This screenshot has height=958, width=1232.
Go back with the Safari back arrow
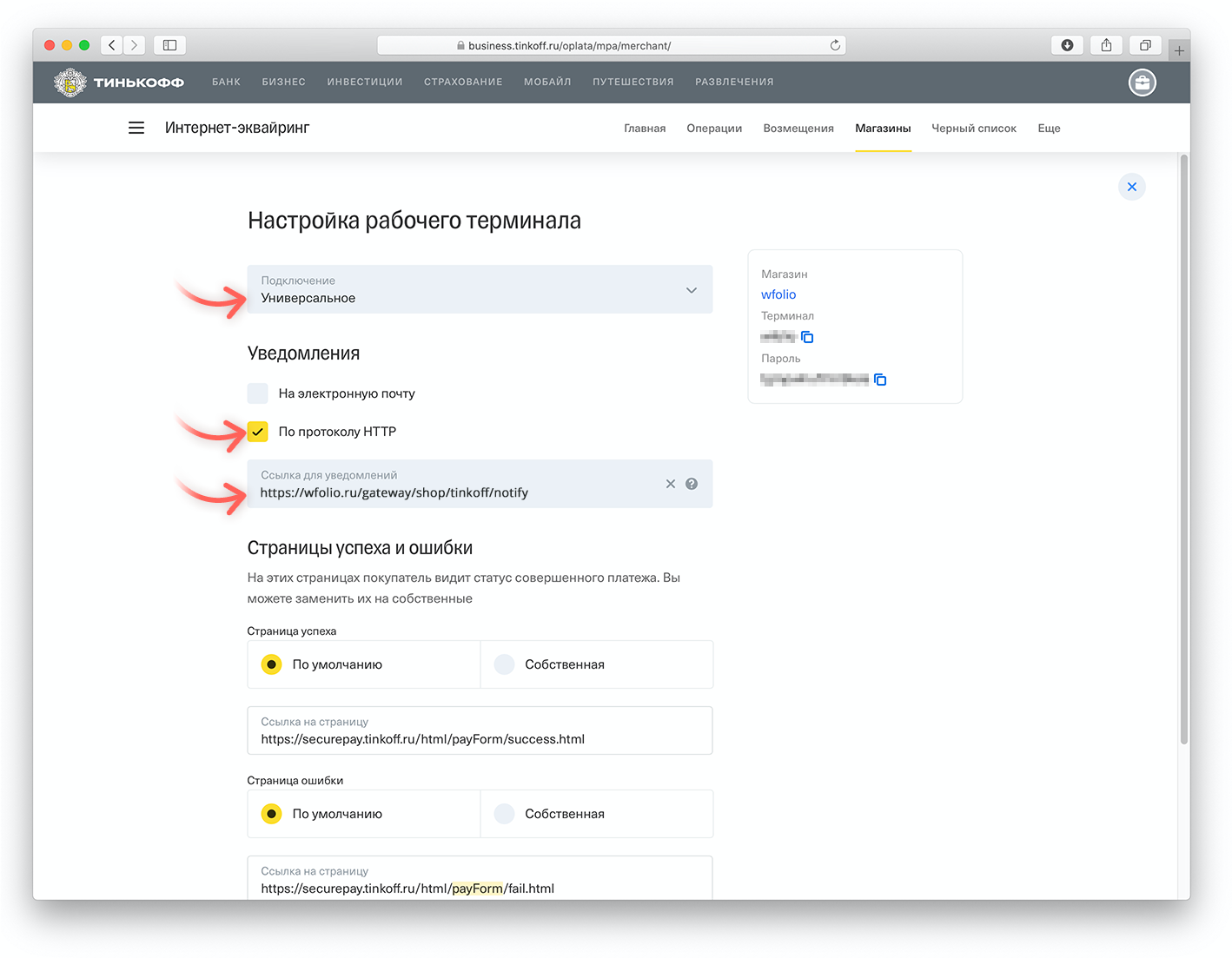click(x=111, y=45)
